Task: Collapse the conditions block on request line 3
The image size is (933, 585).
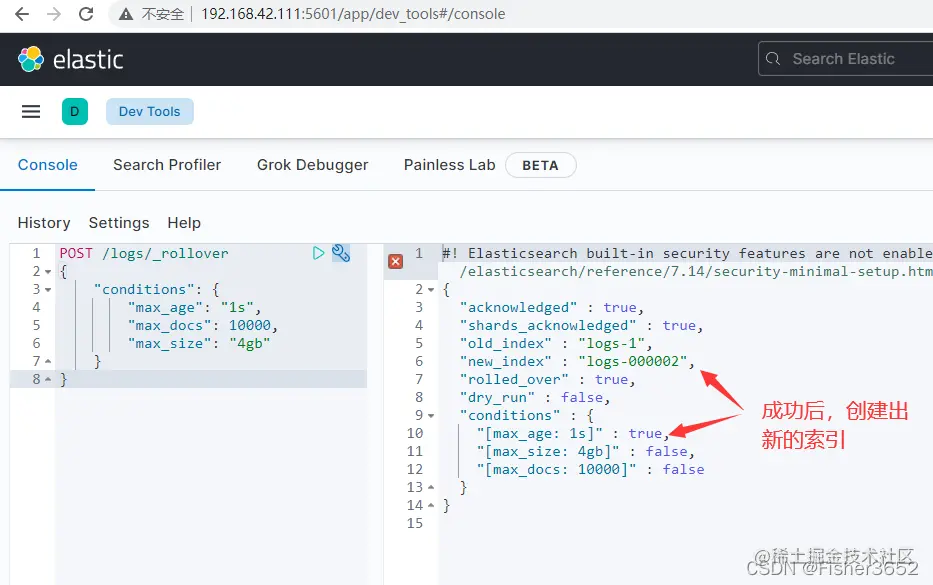Action: tap(48, 290)
